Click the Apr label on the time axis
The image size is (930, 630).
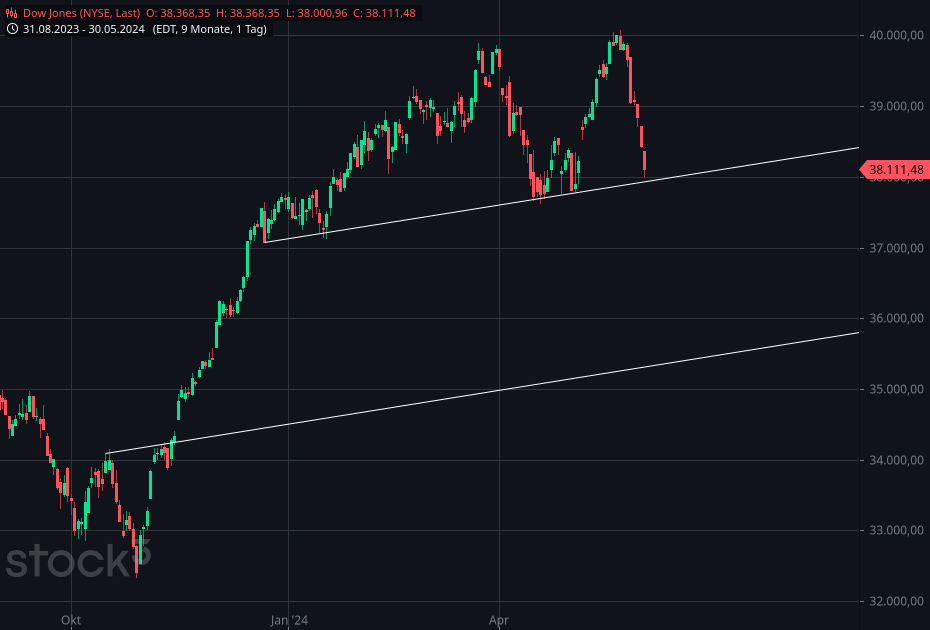[x=499, y=620]
